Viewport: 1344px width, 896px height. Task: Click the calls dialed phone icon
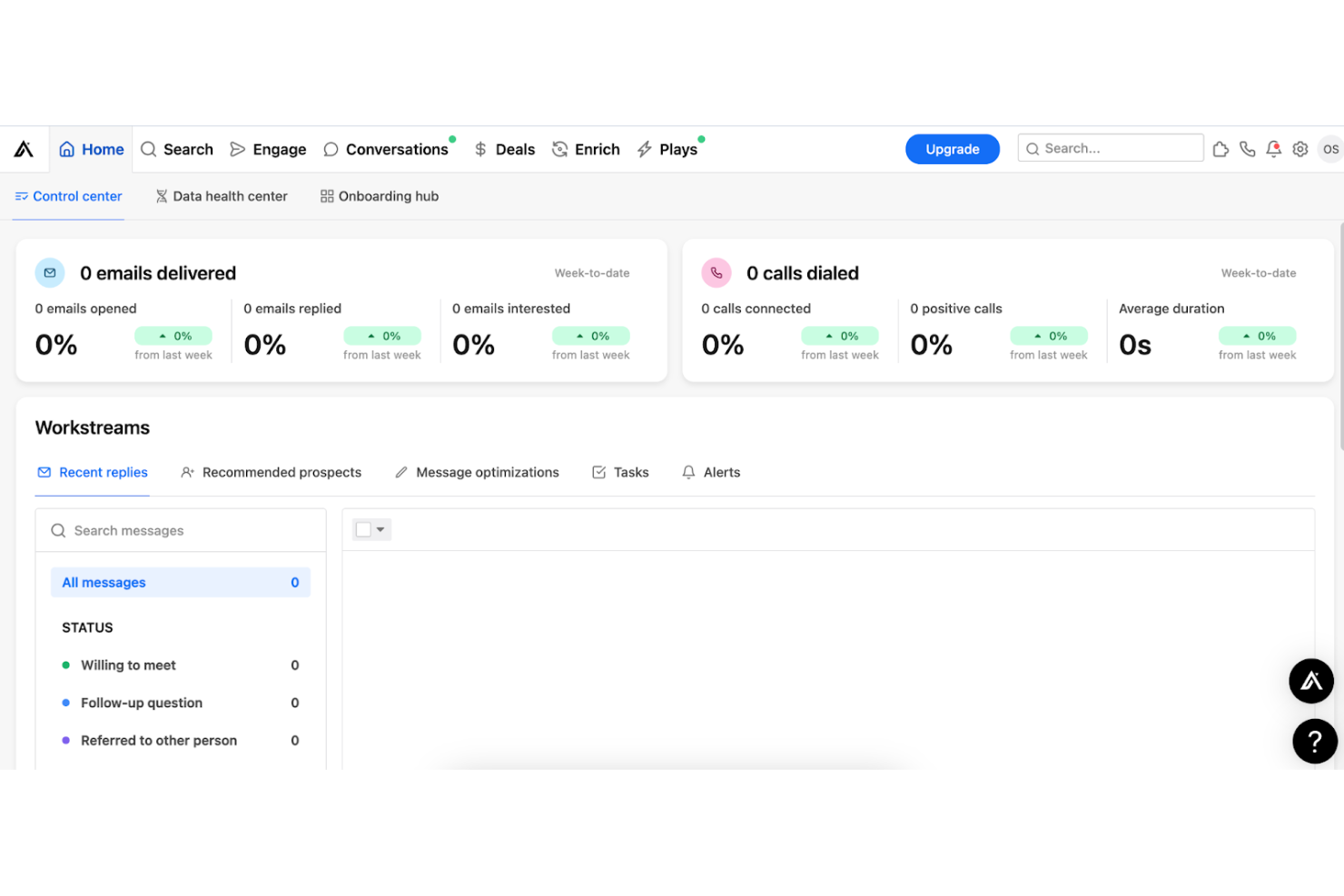point(716,272)
